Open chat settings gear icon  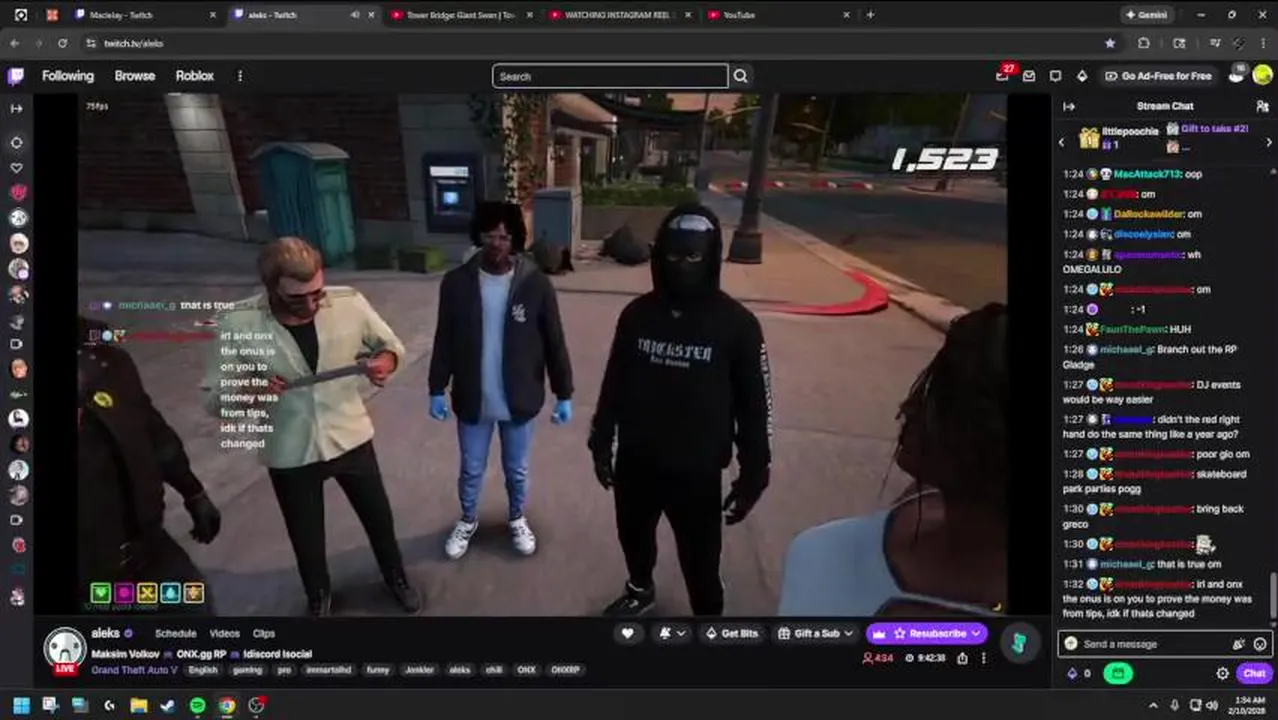tap(1222, 674)
